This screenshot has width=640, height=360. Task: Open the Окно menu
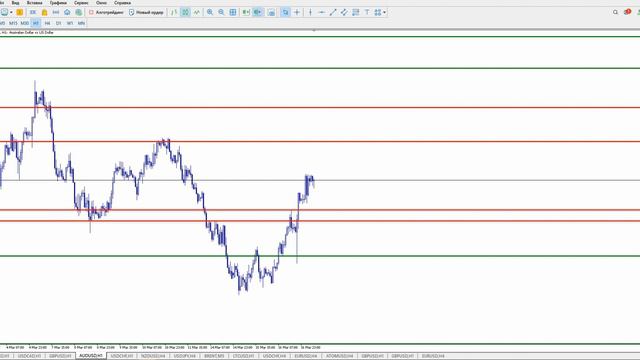coord(101,3)
